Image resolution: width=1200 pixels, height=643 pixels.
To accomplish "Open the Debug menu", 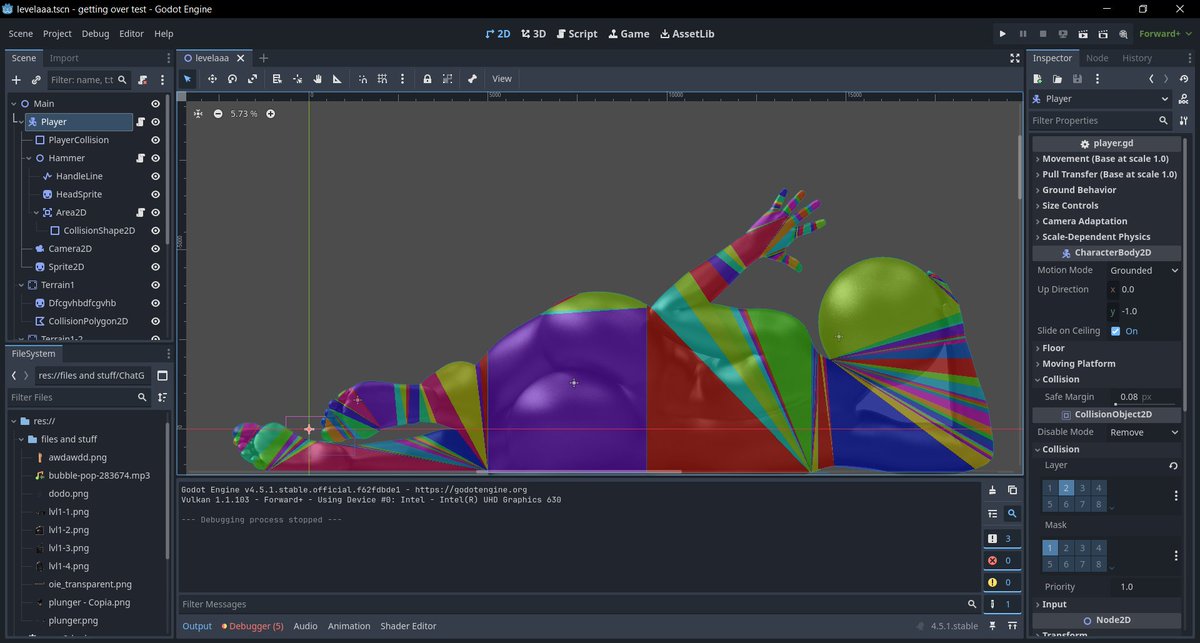I will [96, 34].
